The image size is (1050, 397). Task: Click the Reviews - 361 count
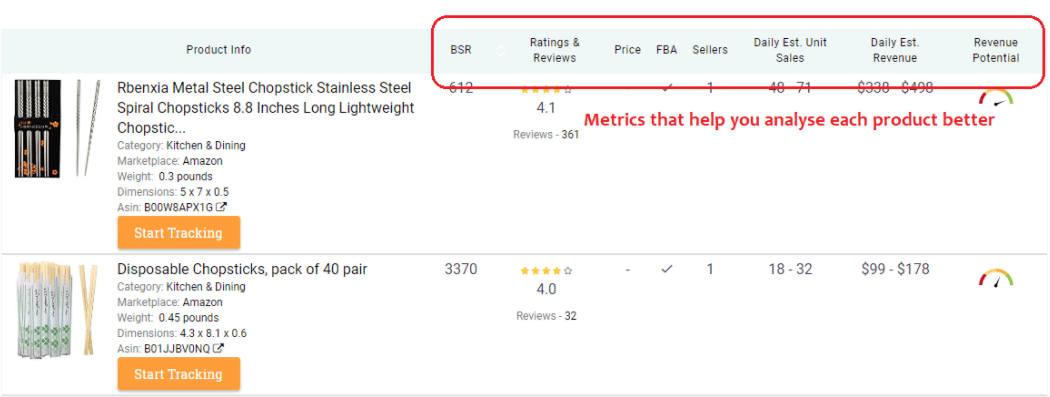pyautogui.click(x=546, y=135)
